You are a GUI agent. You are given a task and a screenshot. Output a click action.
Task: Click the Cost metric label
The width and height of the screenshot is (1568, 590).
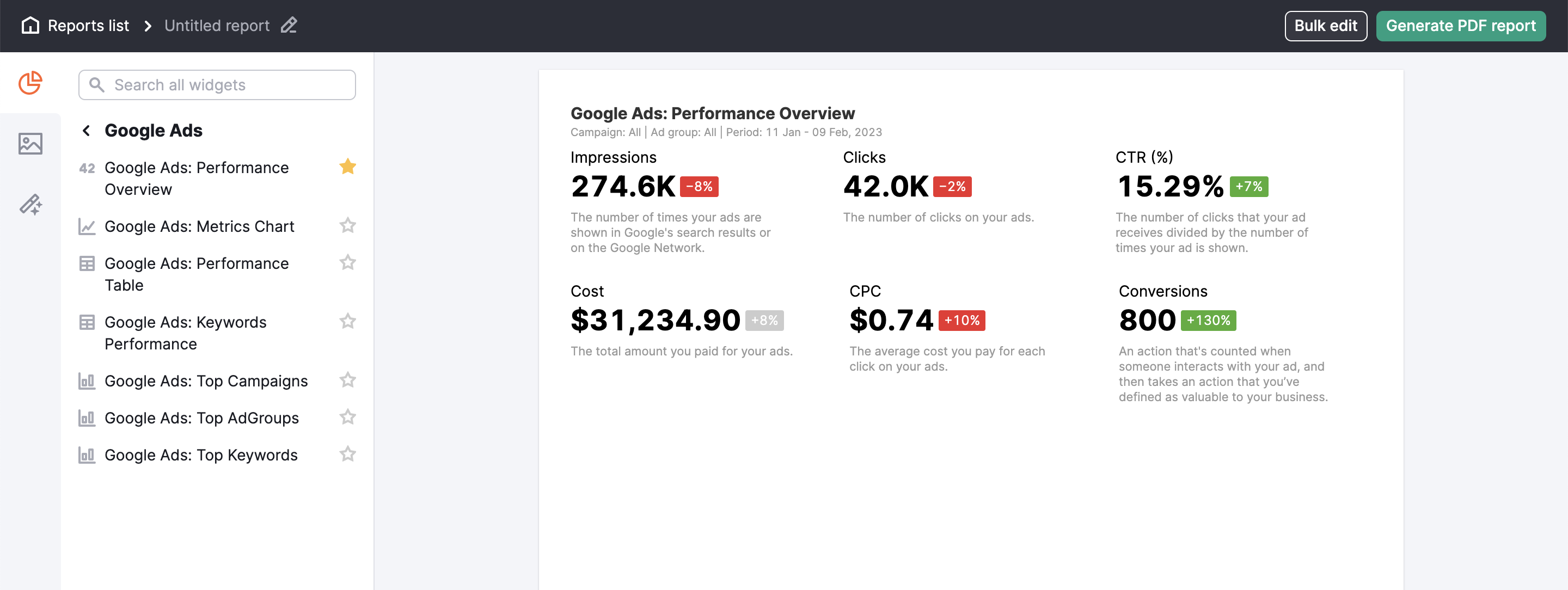pyautogui.click(x=587, y=291)
